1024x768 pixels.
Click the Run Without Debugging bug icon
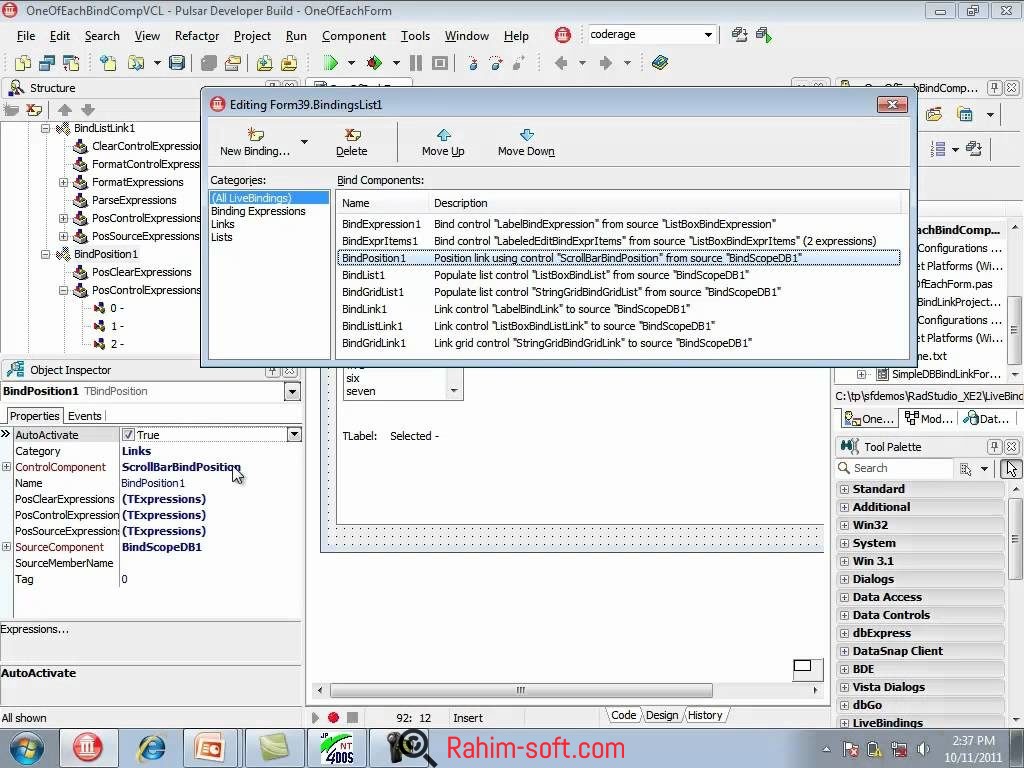(x=374, y=63)
